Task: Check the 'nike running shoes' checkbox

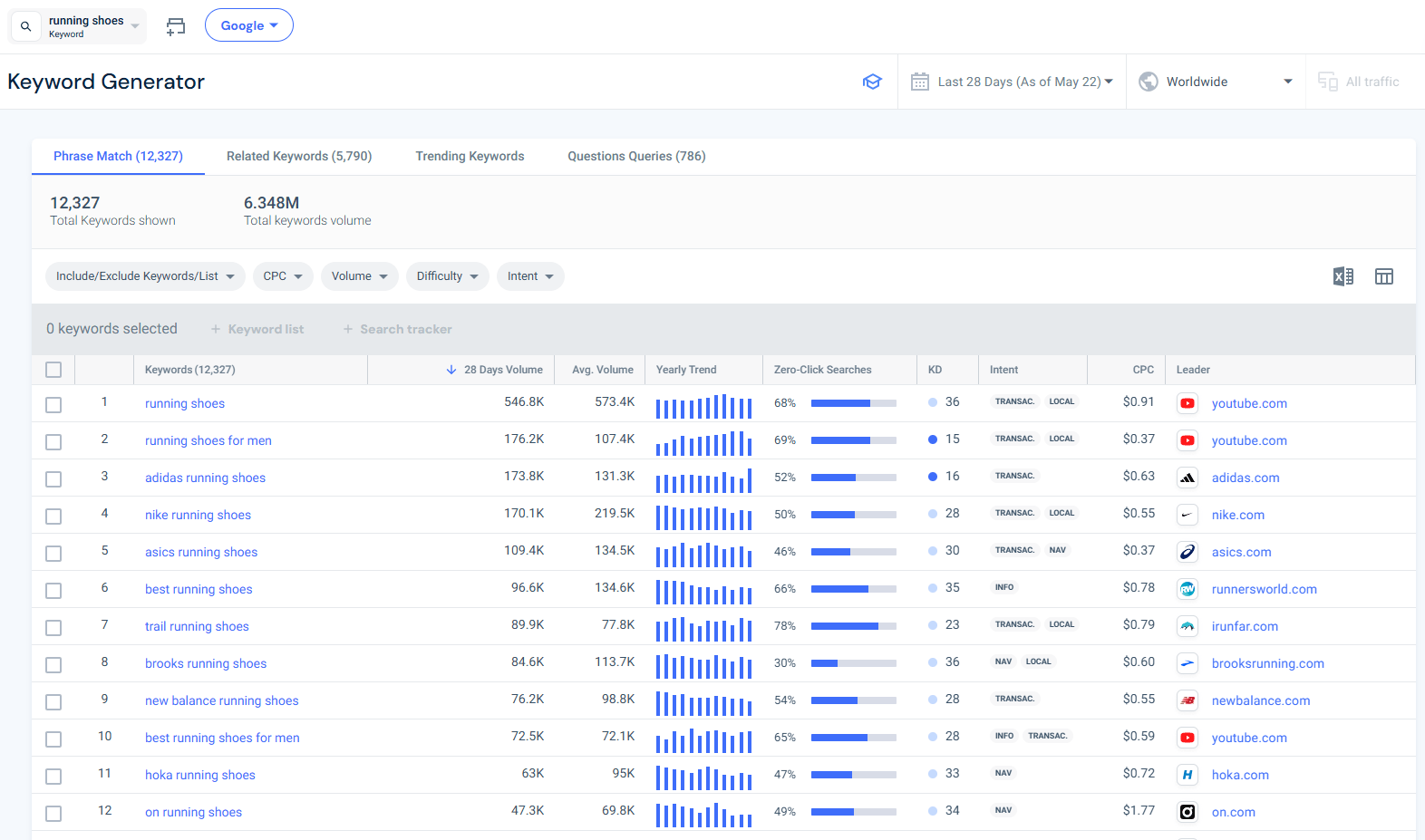Action: pos(53,517)
